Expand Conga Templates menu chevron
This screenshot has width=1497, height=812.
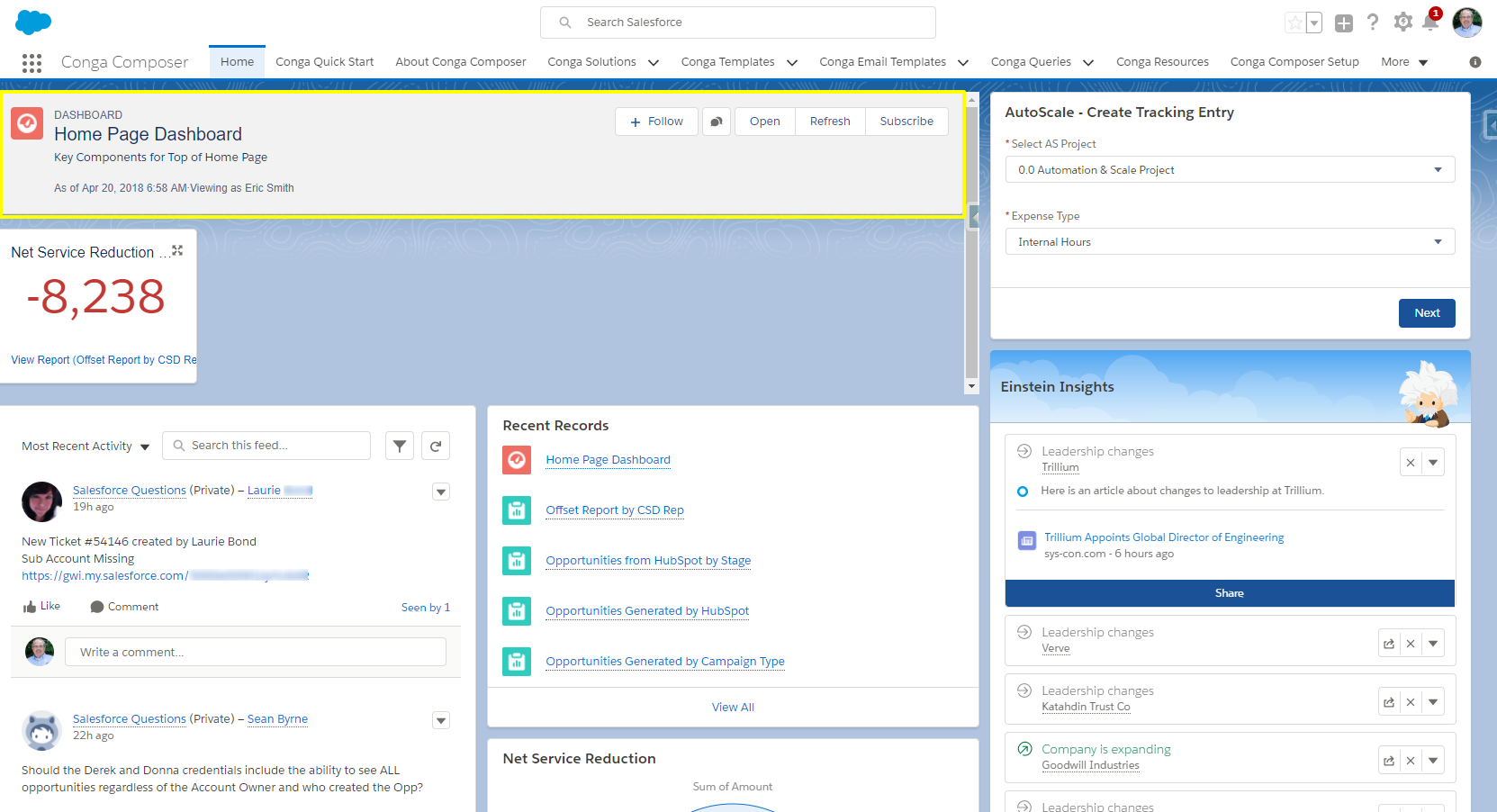click(792, 62)
